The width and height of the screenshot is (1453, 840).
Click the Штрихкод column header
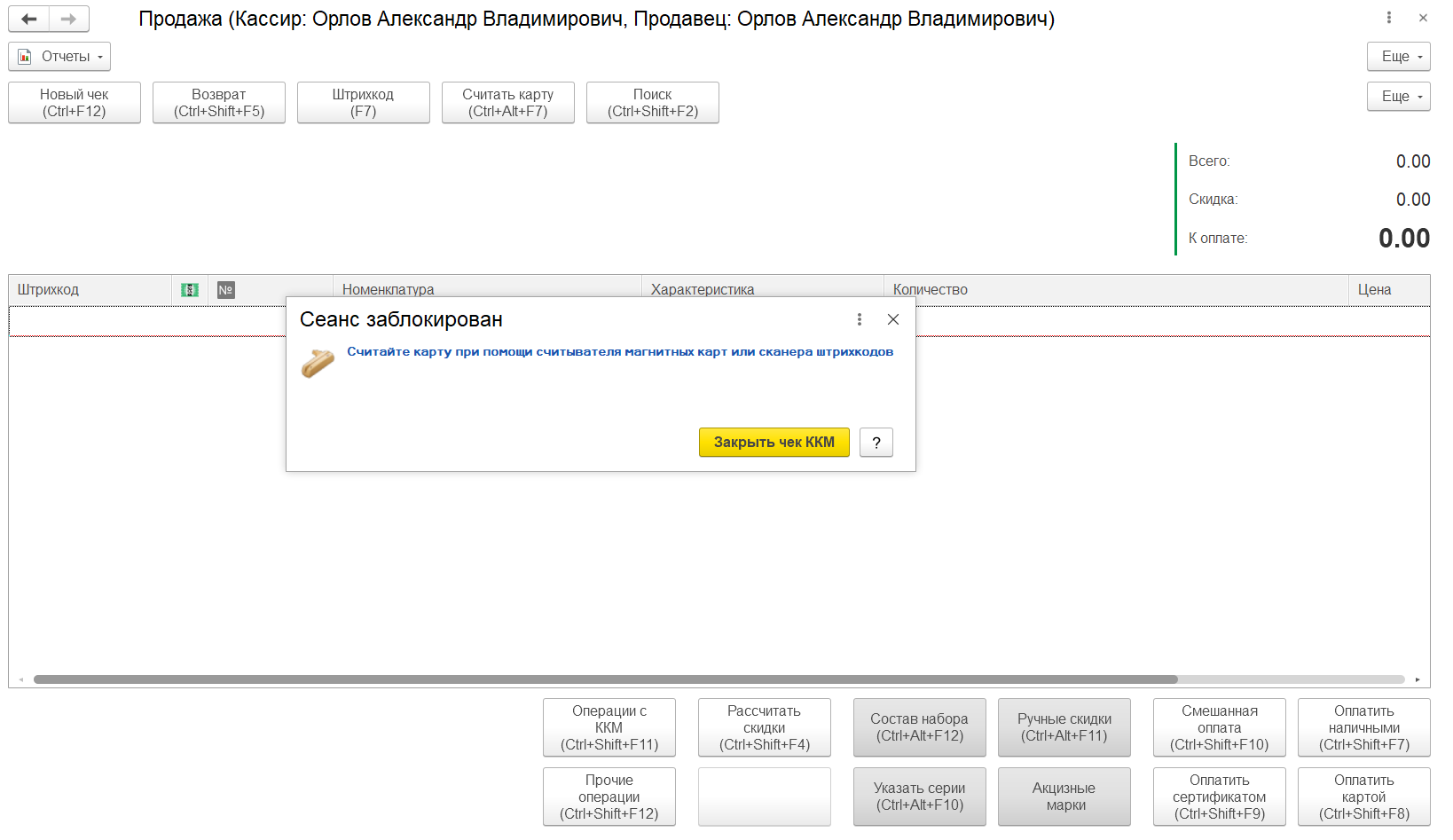coord(90,290)
